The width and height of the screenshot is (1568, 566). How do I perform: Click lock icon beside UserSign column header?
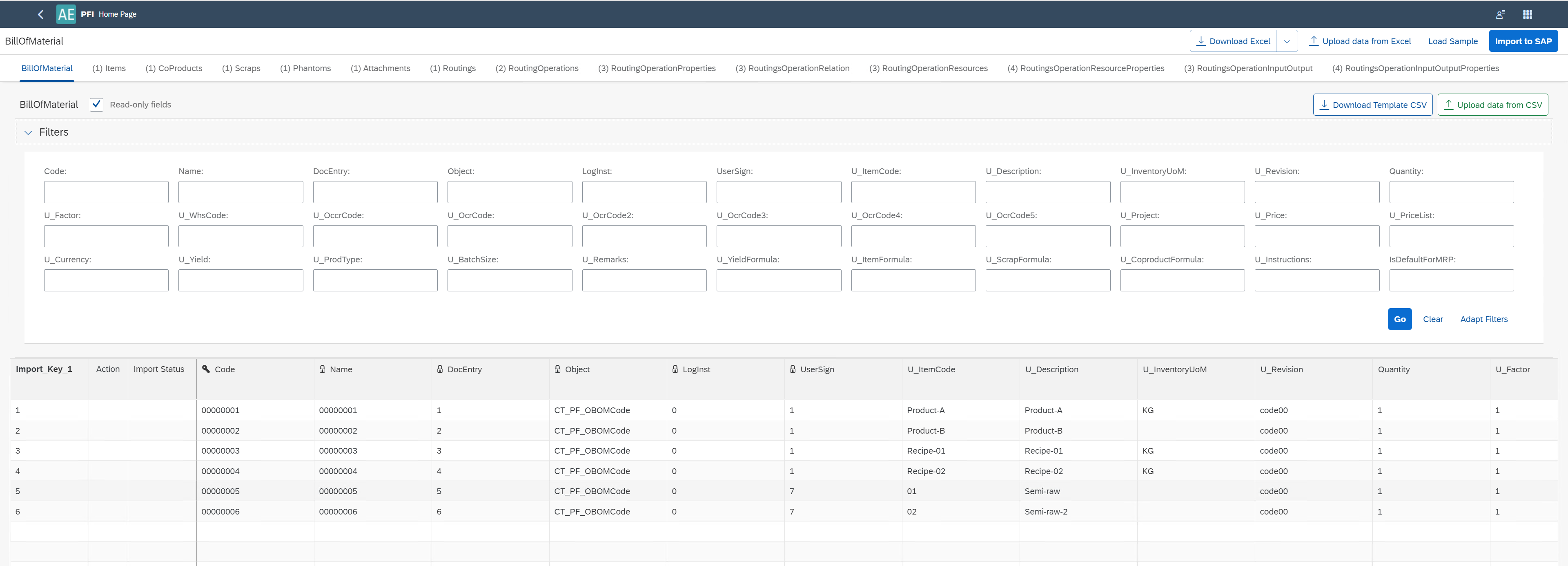[793, 369]
